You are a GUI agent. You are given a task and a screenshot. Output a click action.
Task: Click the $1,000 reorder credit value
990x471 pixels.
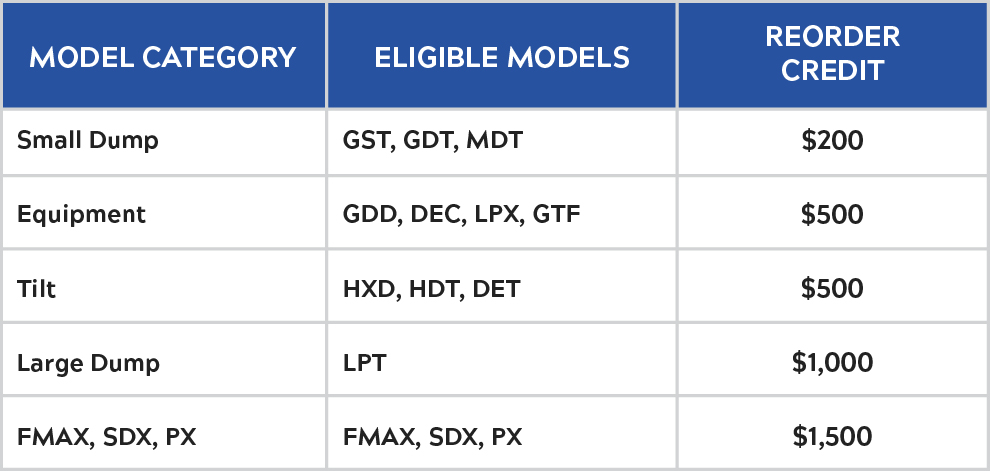[832, 363]
